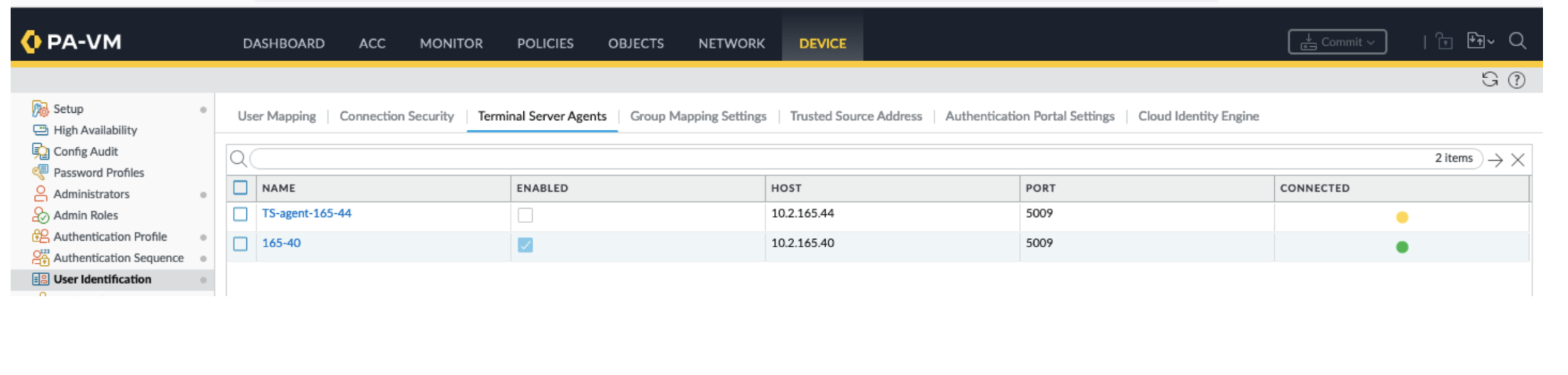Click the Setup icon in sidebar
The width and height of the screenshot is (1568, 375).
pyautogui.click(x=40, y=109)
